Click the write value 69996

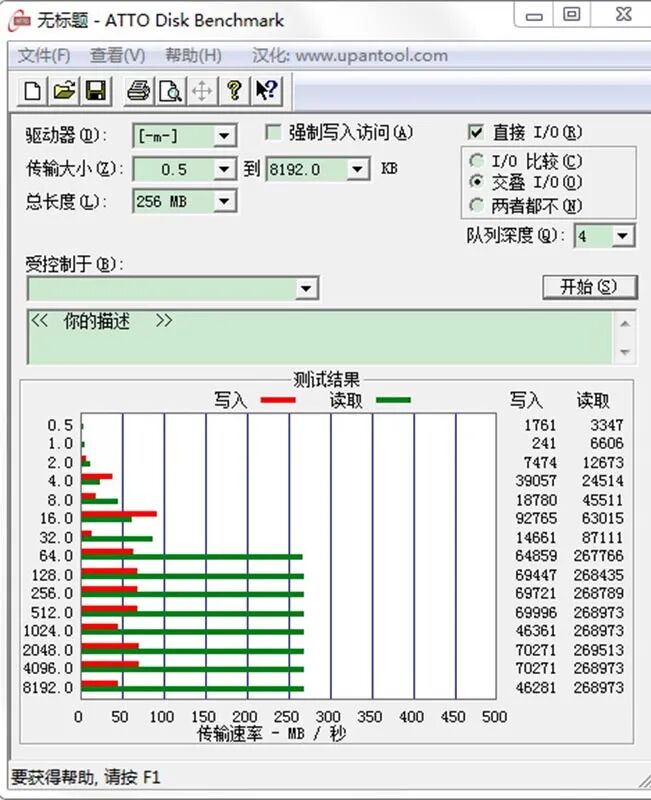tap(536, 612)
